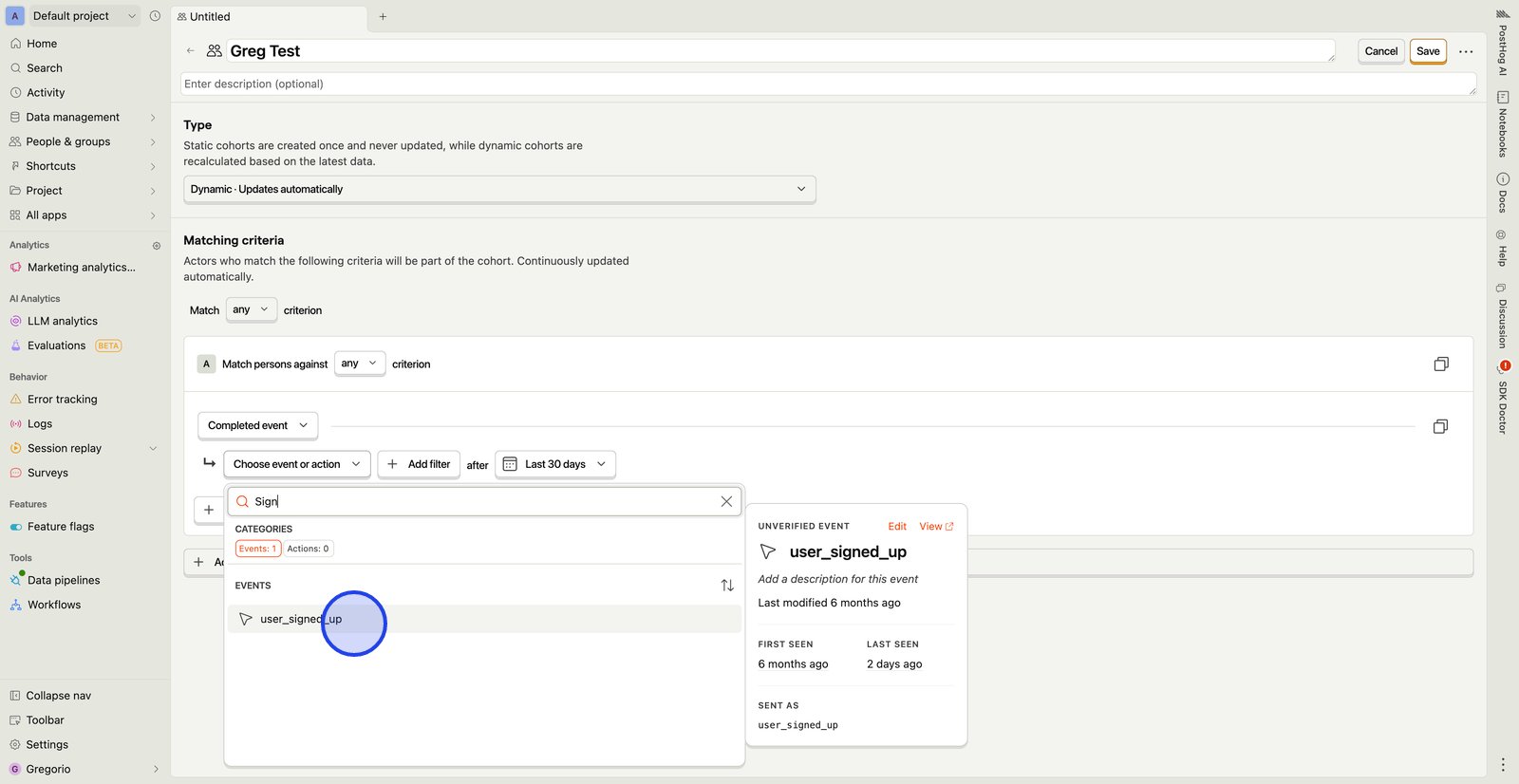Open the more options menu near Save

point(1466,51)
